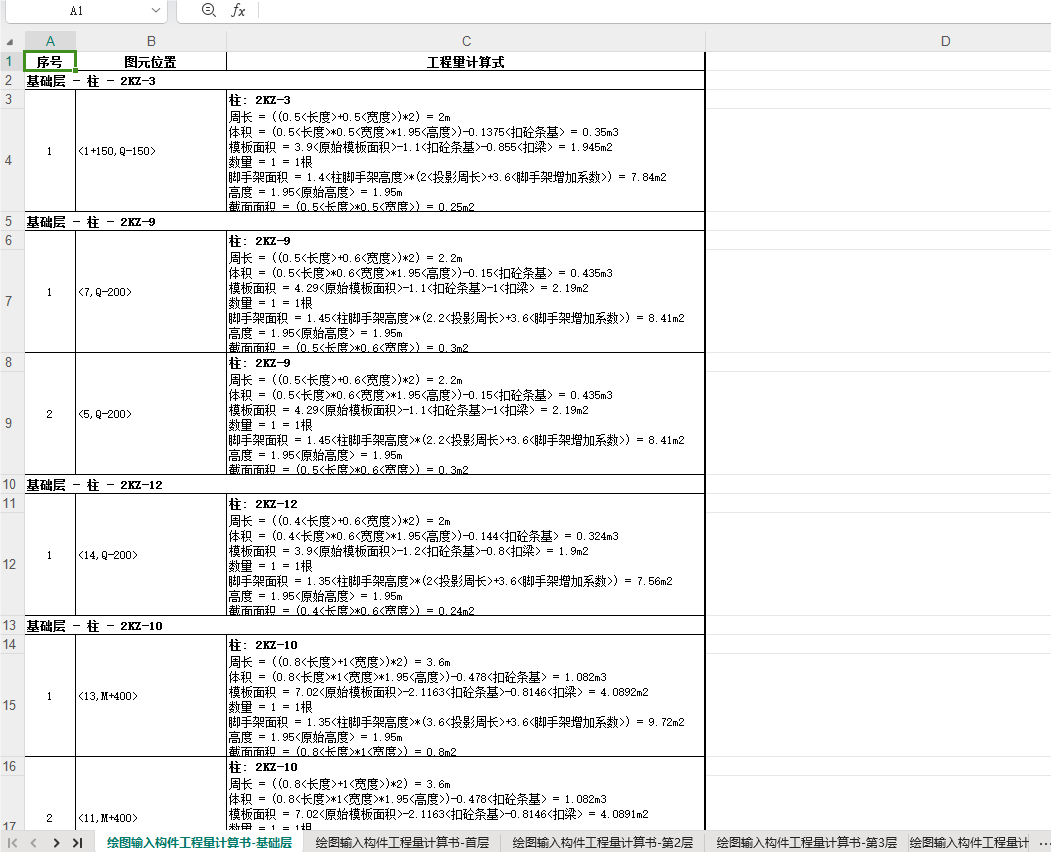Image resolution: width=1051 pixels, height=852 pixels.
Task: Go to the previous sheet tab arrow
Action: (x=34, y=843)
